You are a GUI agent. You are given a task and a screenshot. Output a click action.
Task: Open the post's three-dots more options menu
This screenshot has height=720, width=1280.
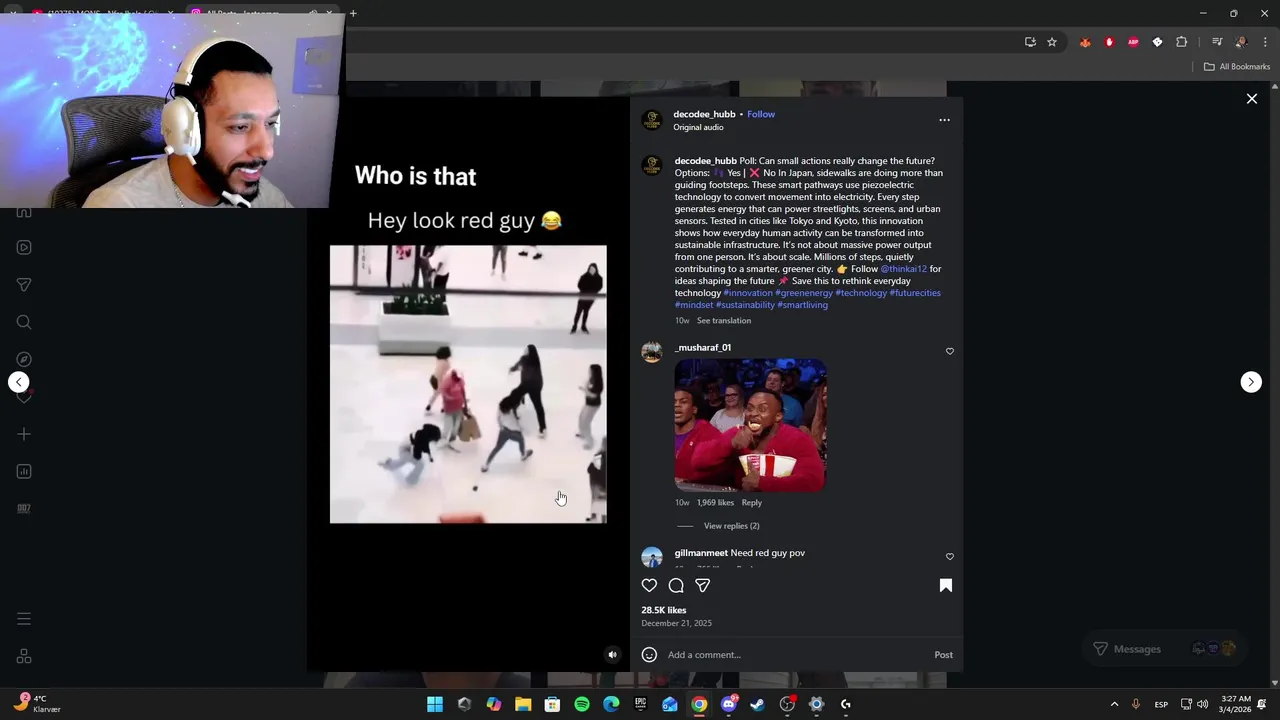click(x=944, y=120)
